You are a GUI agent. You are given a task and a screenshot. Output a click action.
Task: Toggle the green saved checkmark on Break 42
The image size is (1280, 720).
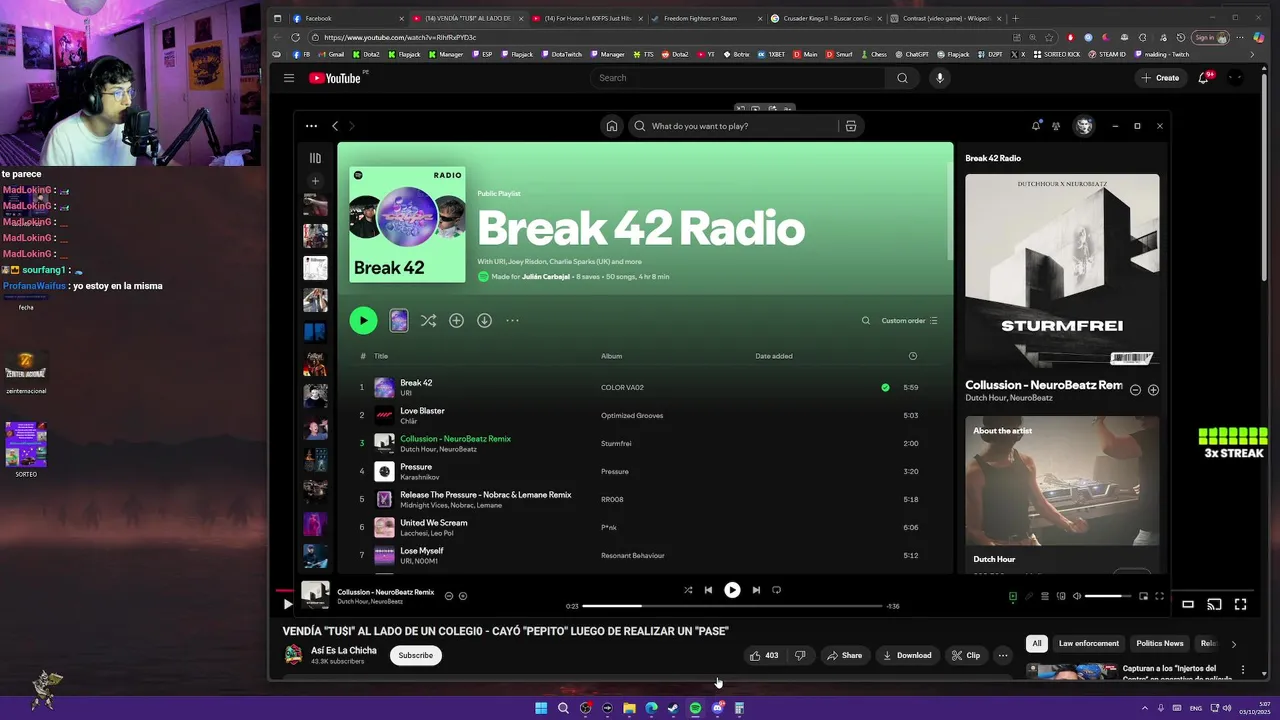[885, 387]
